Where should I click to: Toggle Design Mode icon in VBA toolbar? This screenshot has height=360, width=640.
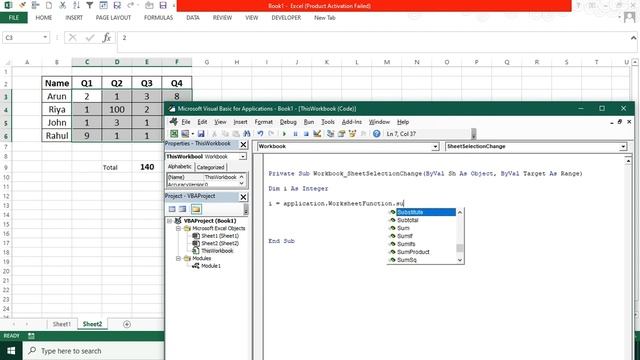317,133
